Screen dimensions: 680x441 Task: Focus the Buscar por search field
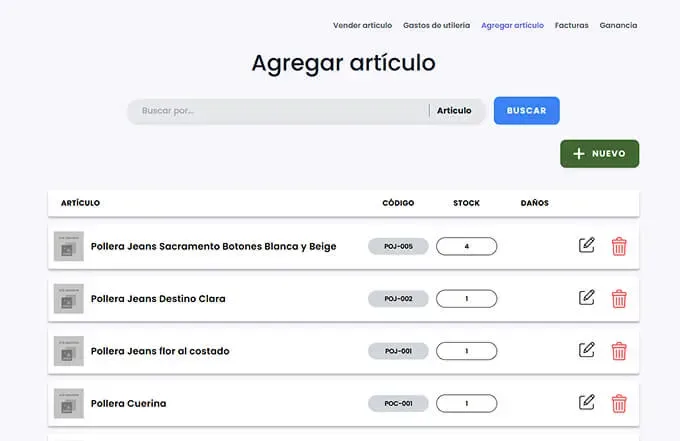(280, 111)
